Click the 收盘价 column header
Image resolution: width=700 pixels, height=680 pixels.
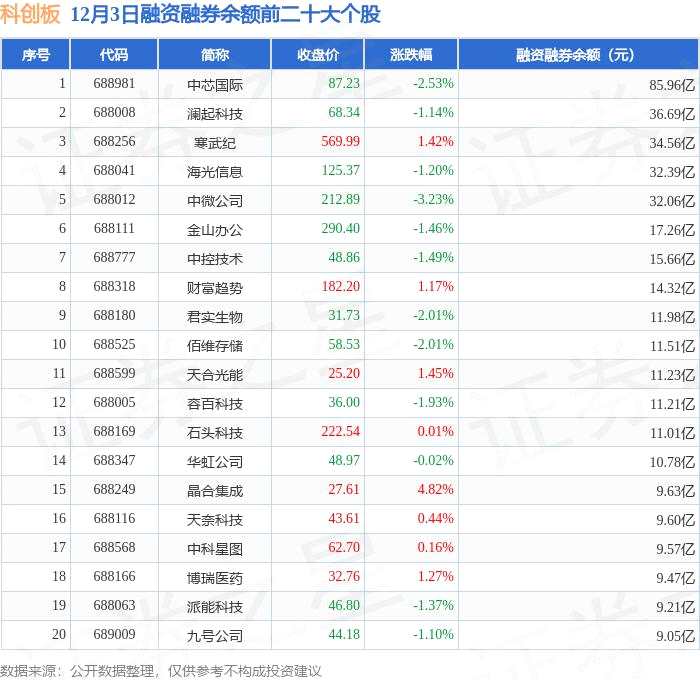click(x=318, y=55)
